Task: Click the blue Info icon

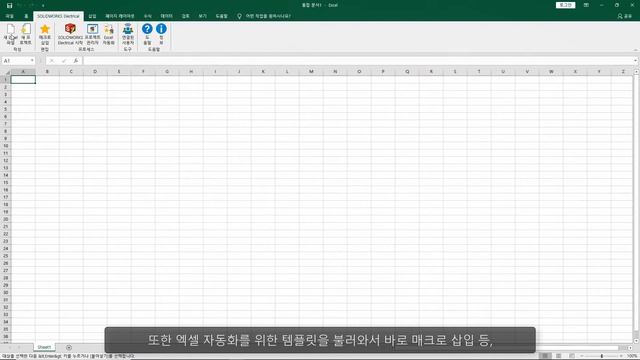Action: [x=161, y=29]
